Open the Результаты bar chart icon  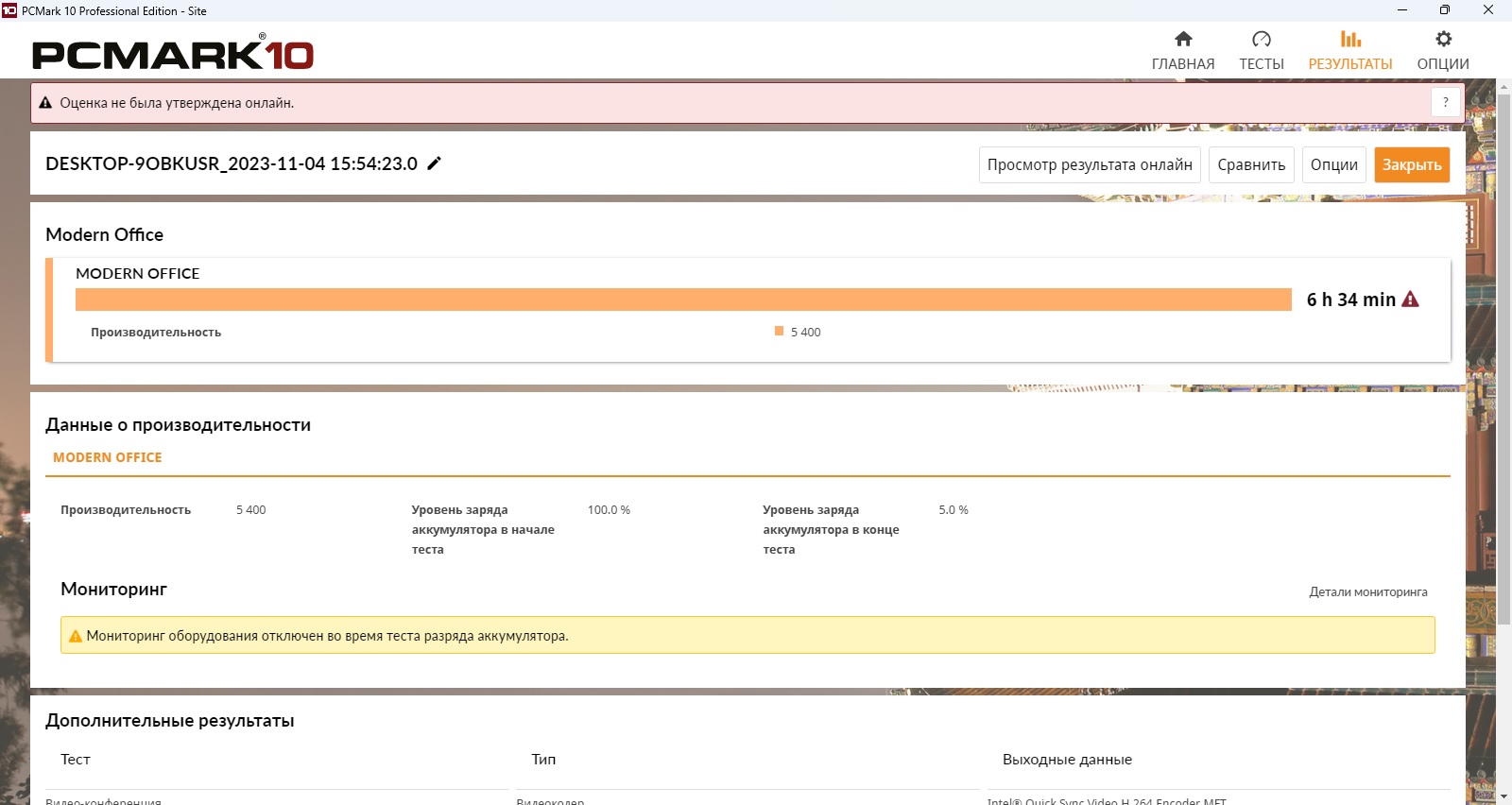(x=1350, y=39)
